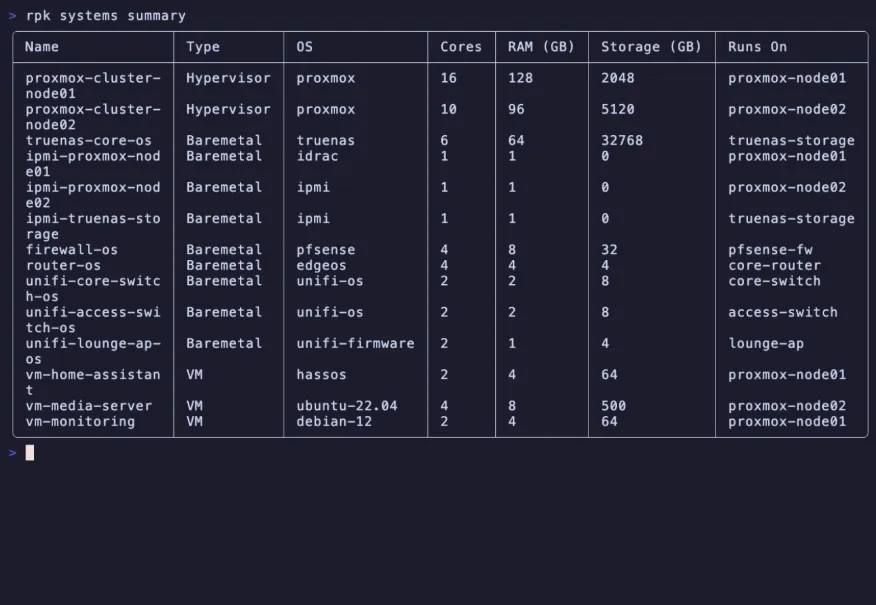Click the 'edgeos' OS cell
This screenshot has height=605, width=876.
(x=321, y=265)
